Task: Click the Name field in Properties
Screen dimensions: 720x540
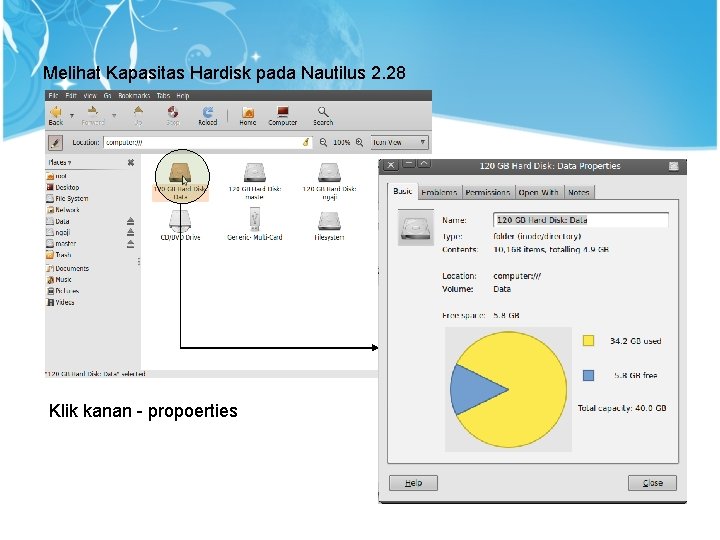Action: point(581,220)
